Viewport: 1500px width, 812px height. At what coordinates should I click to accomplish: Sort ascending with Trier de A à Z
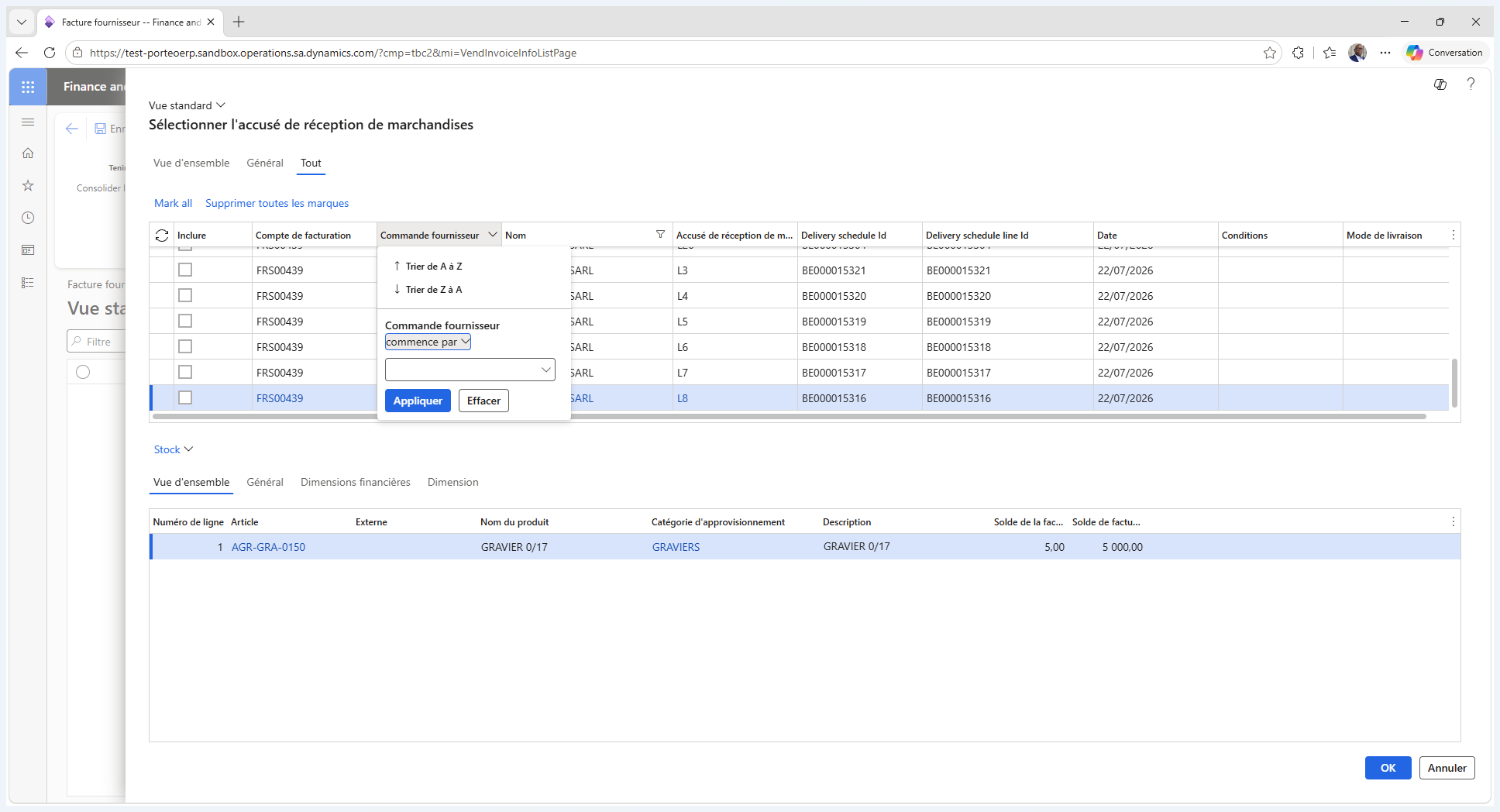click(x=428, y=266)
